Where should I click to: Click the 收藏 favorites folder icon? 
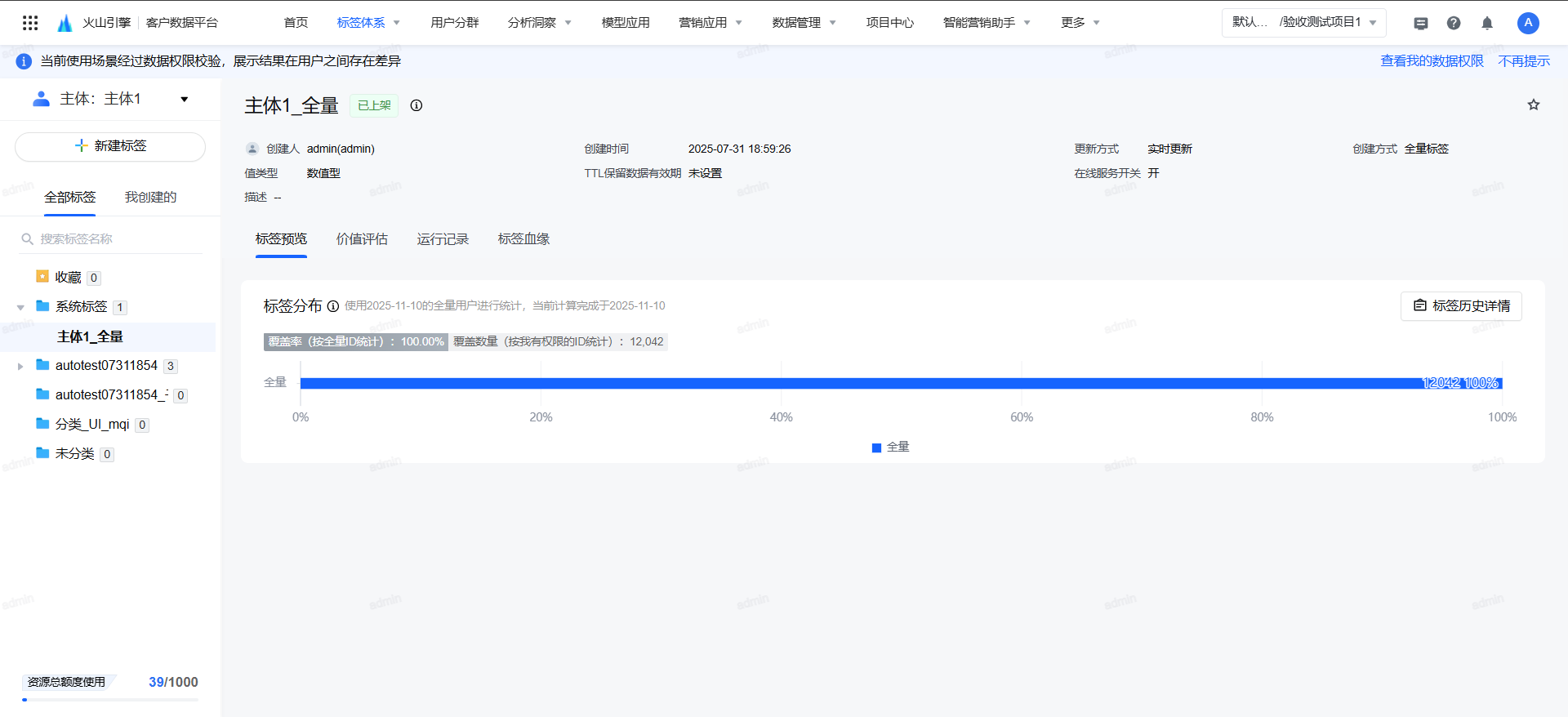coord(42,277)
